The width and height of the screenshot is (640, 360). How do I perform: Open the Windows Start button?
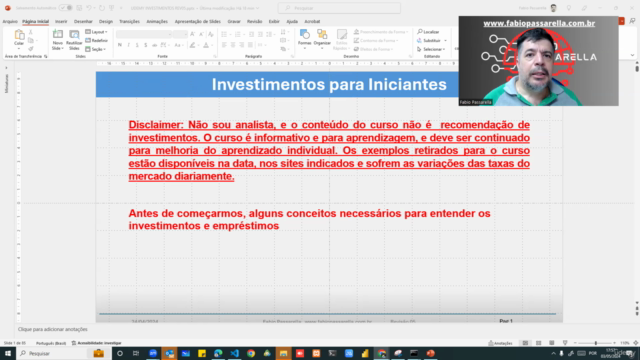click(x=8, y=353)
